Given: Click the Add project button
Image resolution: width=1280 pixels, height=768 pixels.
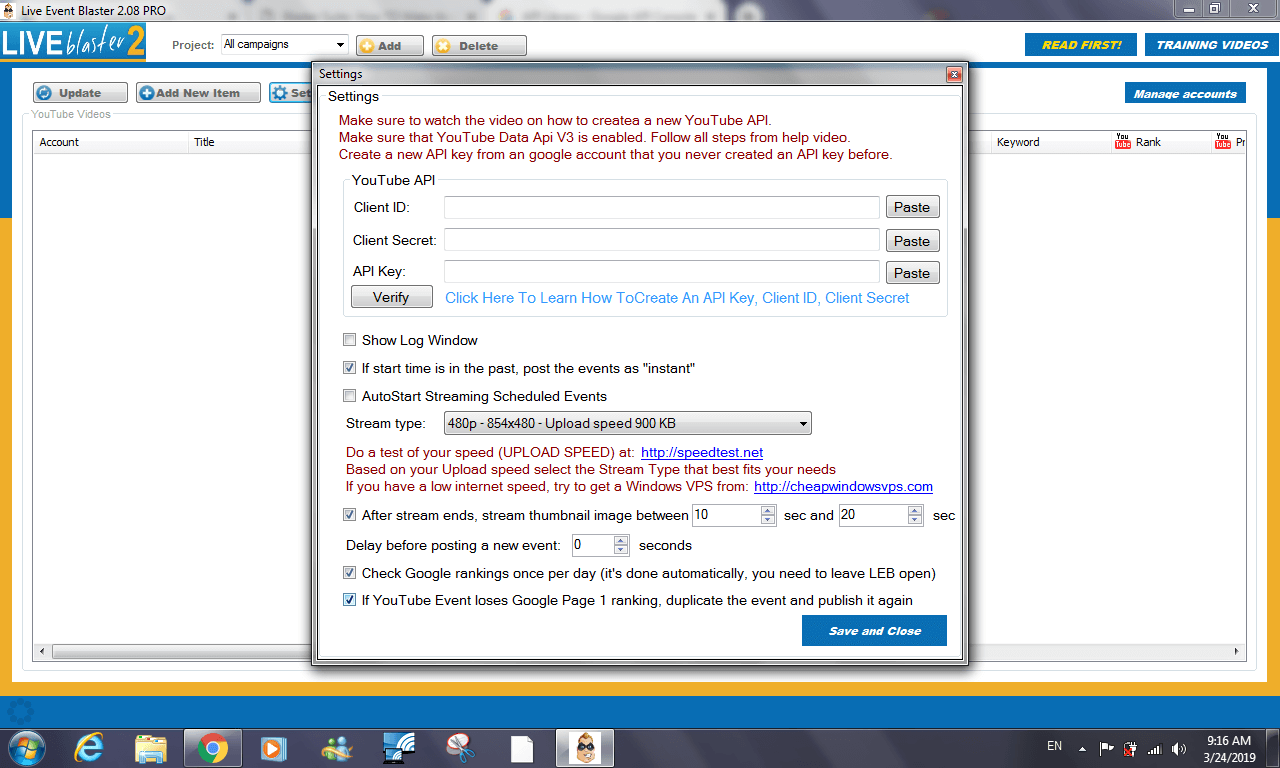Looking at the screenshot, I should pos(390,46).
